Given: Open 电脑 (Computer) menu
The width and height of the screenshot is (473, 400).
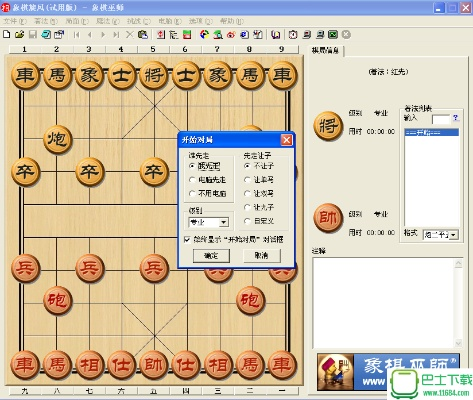Looking at the screenshot, I should [170, 21].
